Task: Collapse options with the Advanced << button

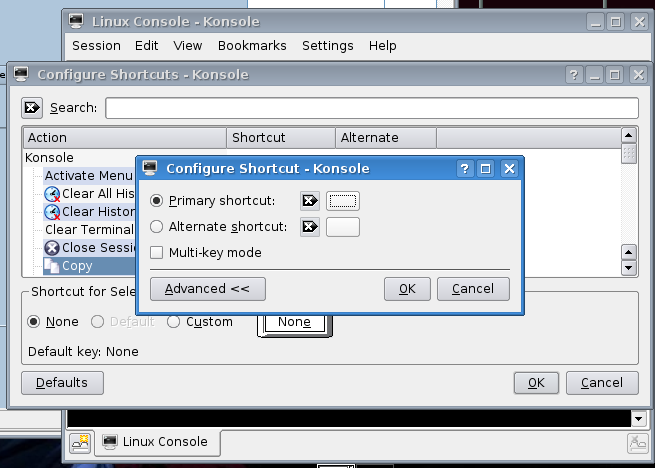Action: (x=208, y=289)
